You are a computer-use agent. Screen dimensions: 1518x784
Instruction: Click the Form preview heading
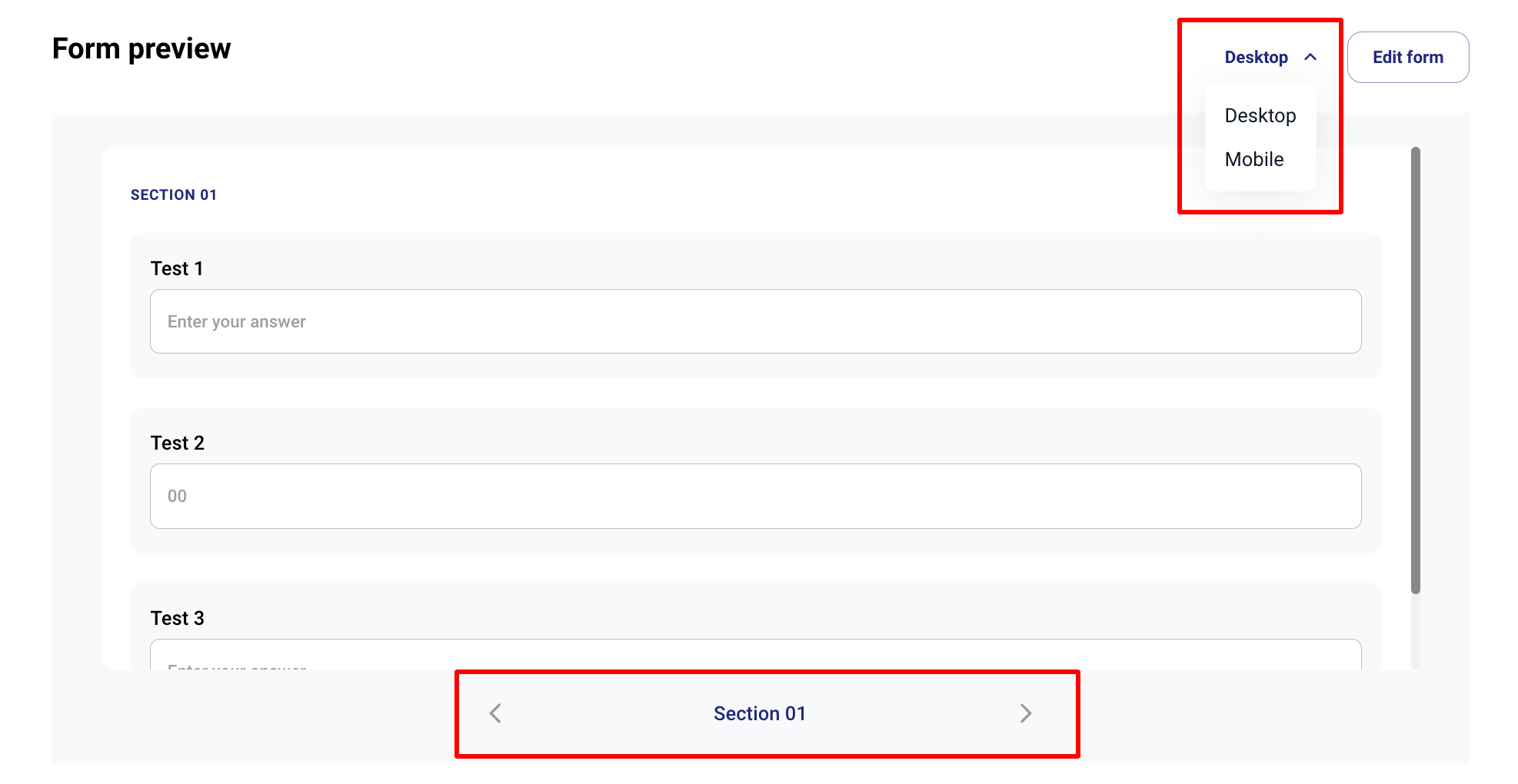click(141, 48)
